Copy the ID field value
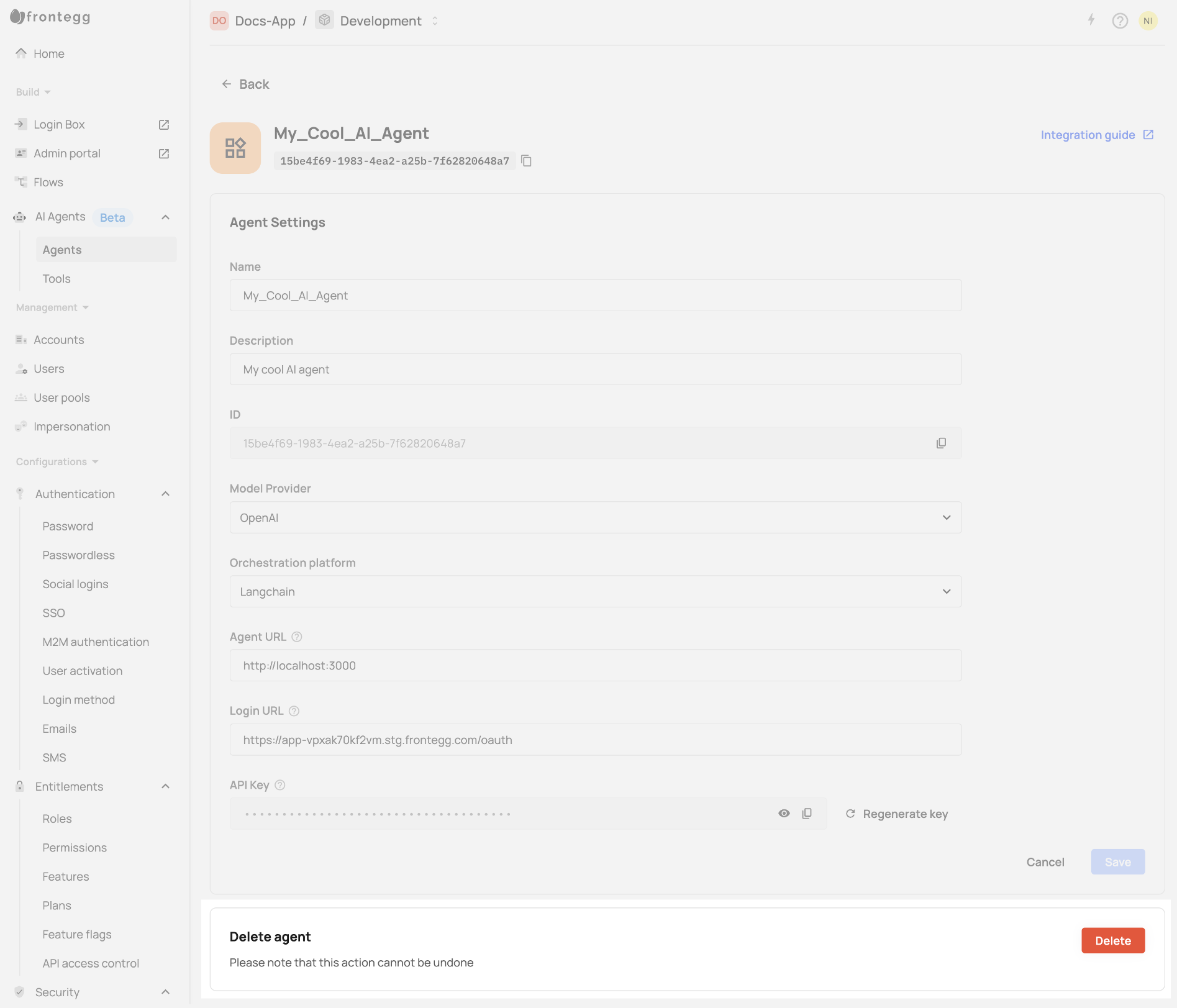 941,443
